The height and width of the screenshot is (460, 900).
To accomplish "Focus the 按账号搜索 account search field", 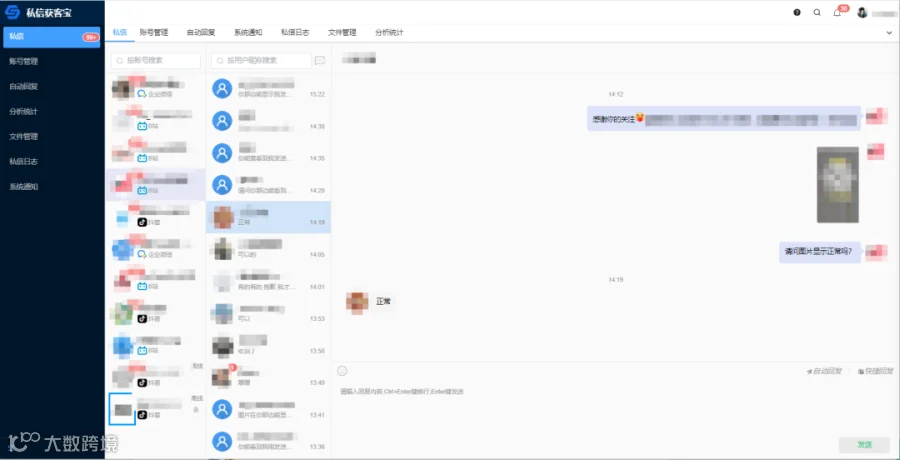I will [156, 60].
